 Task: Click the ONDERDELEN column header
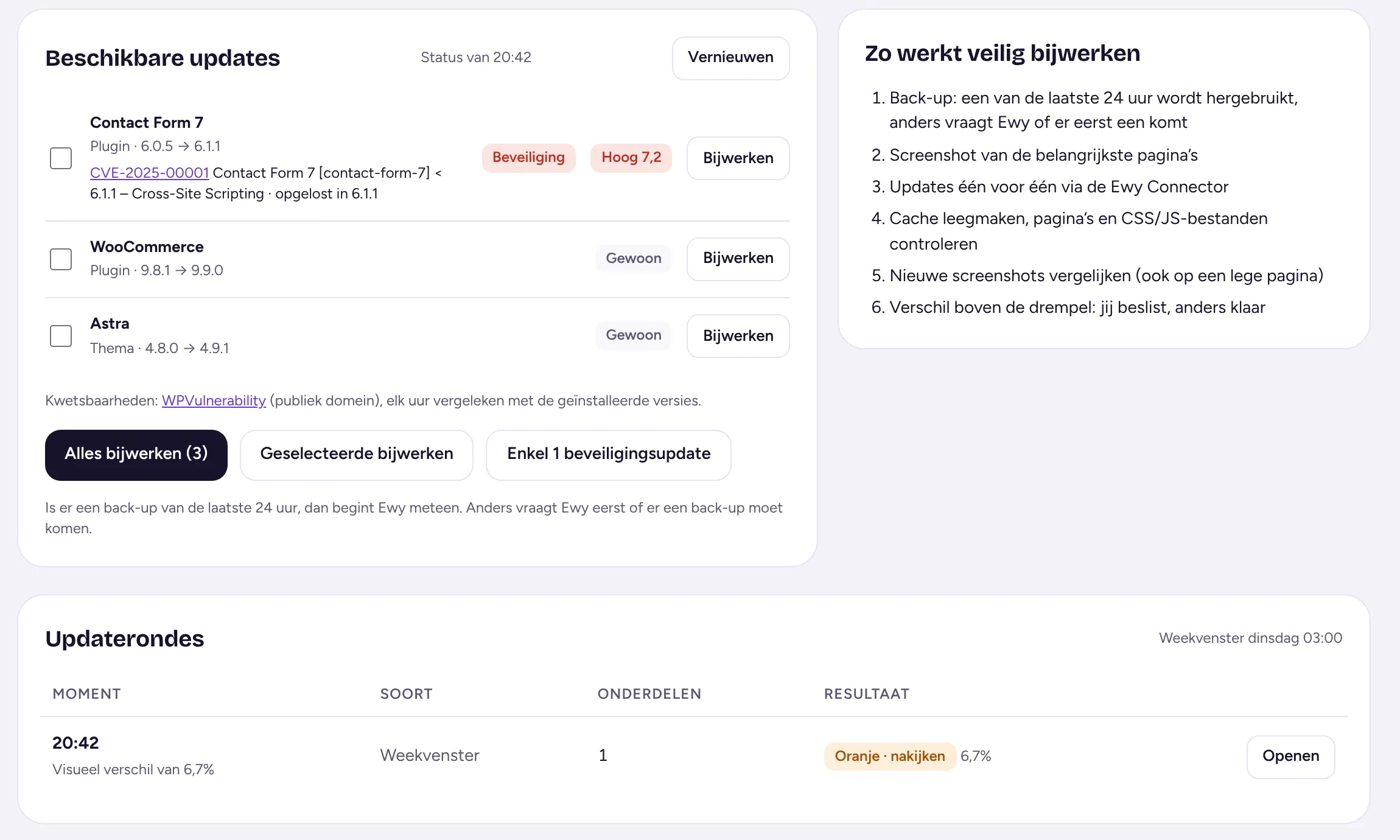tap(649, 694)
